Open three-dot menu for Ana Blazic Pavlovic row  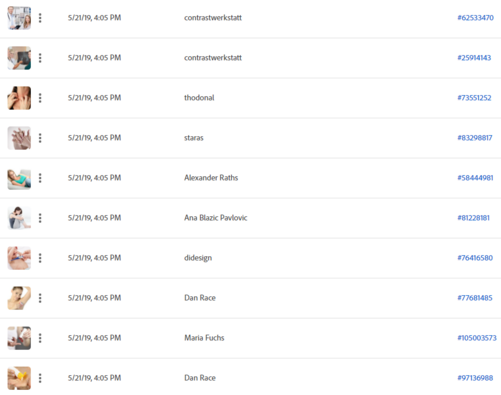(40, 218)
